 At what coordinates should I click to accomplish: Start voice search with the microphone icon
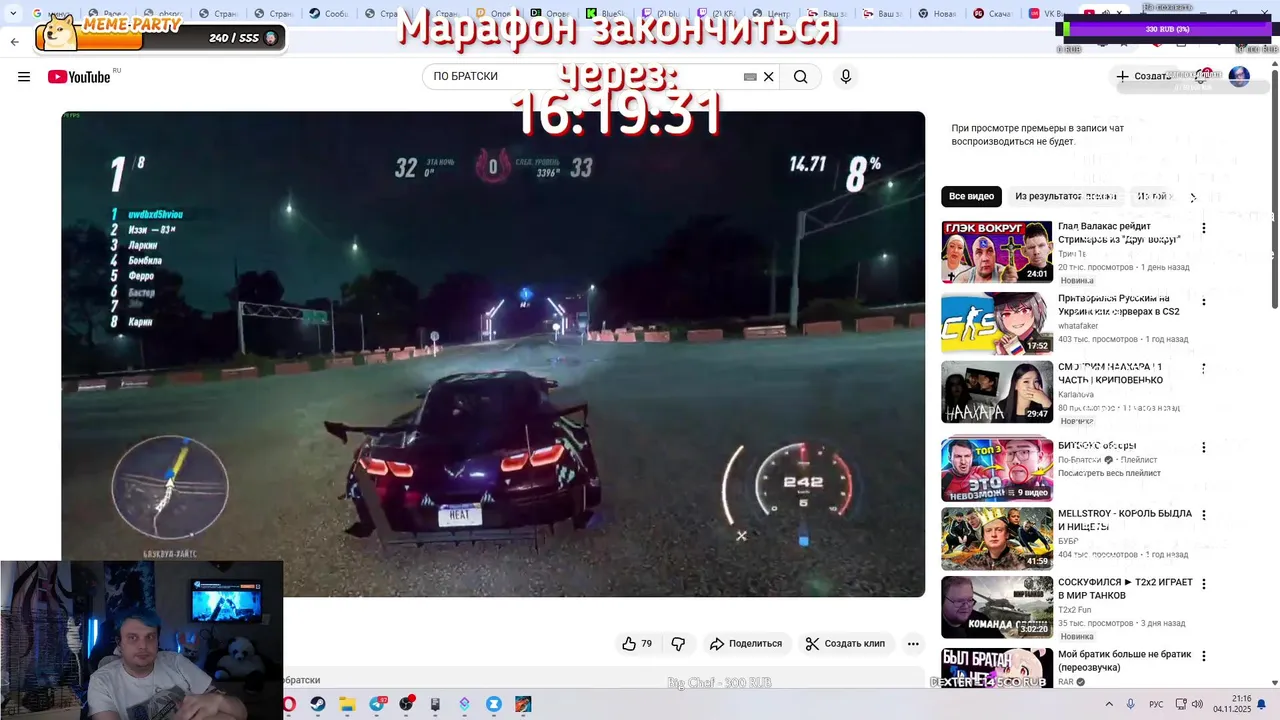tap(846, 77)
